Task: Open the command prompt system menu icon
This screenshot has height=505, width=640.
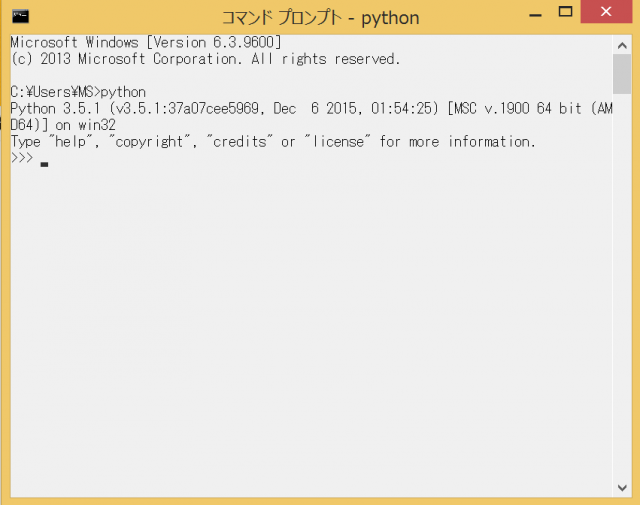Action: 19,16
